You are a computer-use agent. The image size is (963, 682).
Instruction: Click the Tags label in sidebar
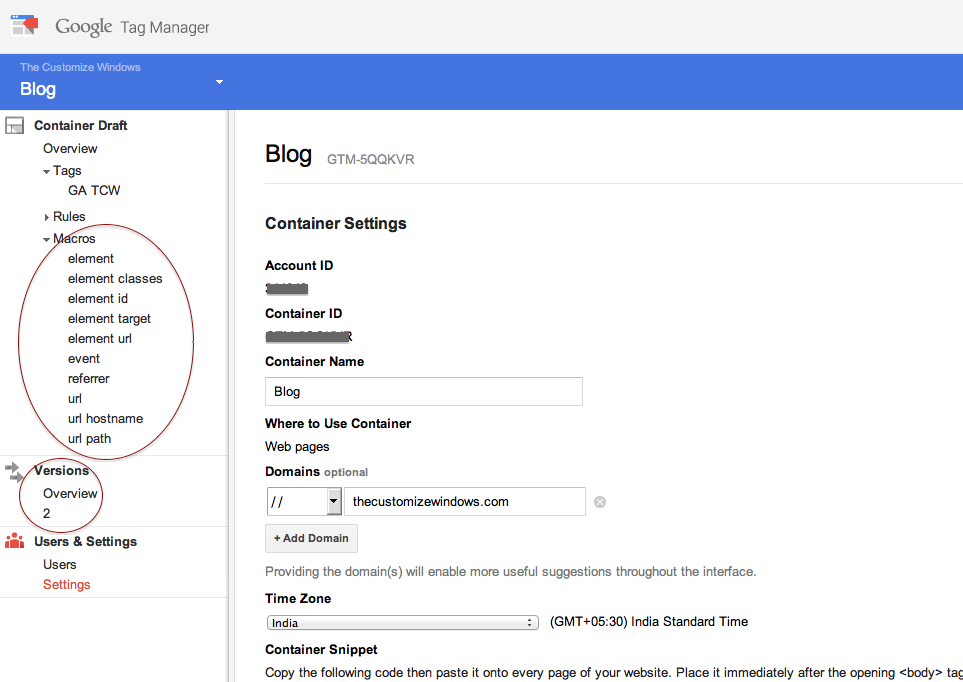[67, 170]
